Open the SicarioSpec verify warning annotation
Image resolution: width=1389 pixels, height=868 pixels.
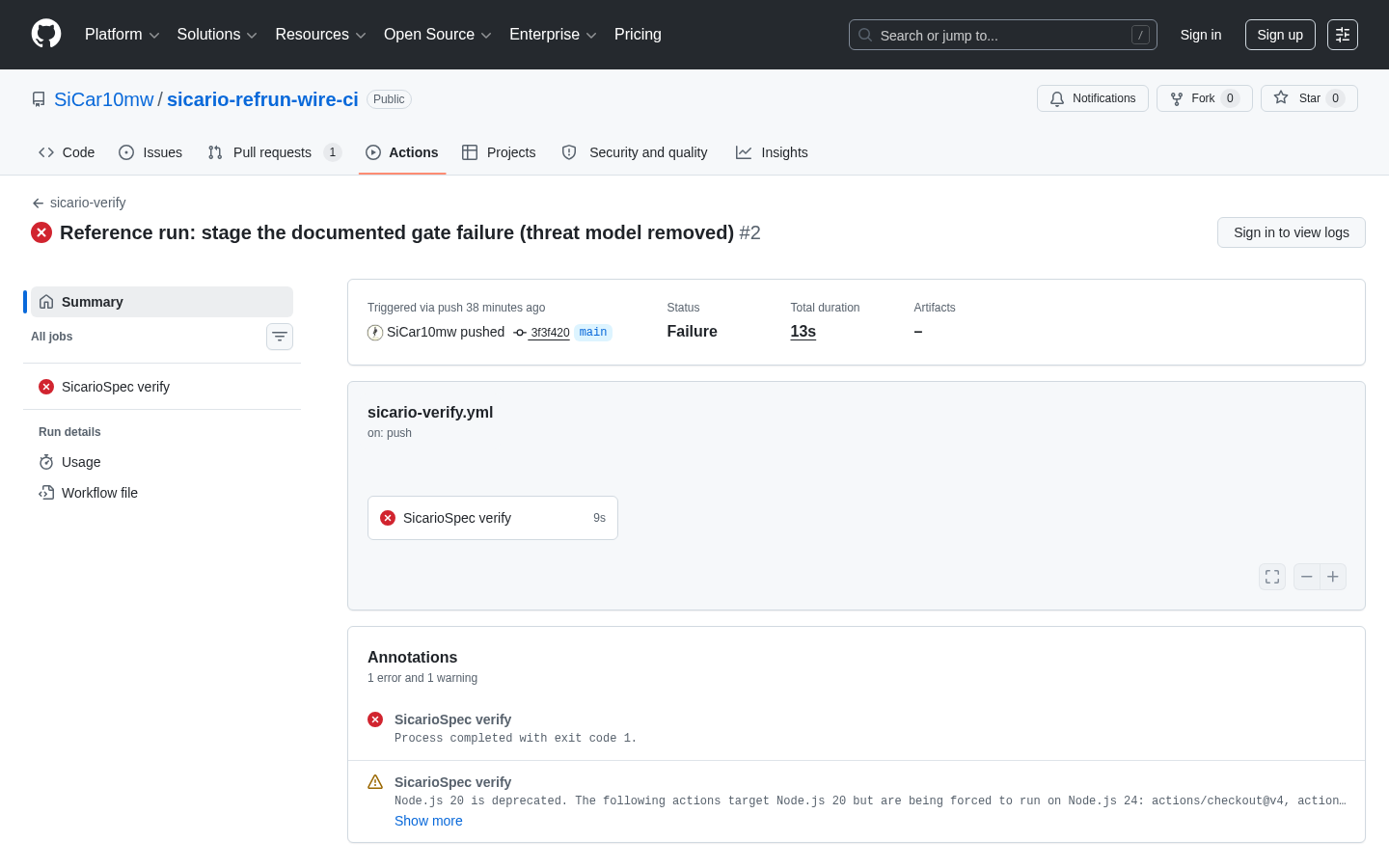452,782
